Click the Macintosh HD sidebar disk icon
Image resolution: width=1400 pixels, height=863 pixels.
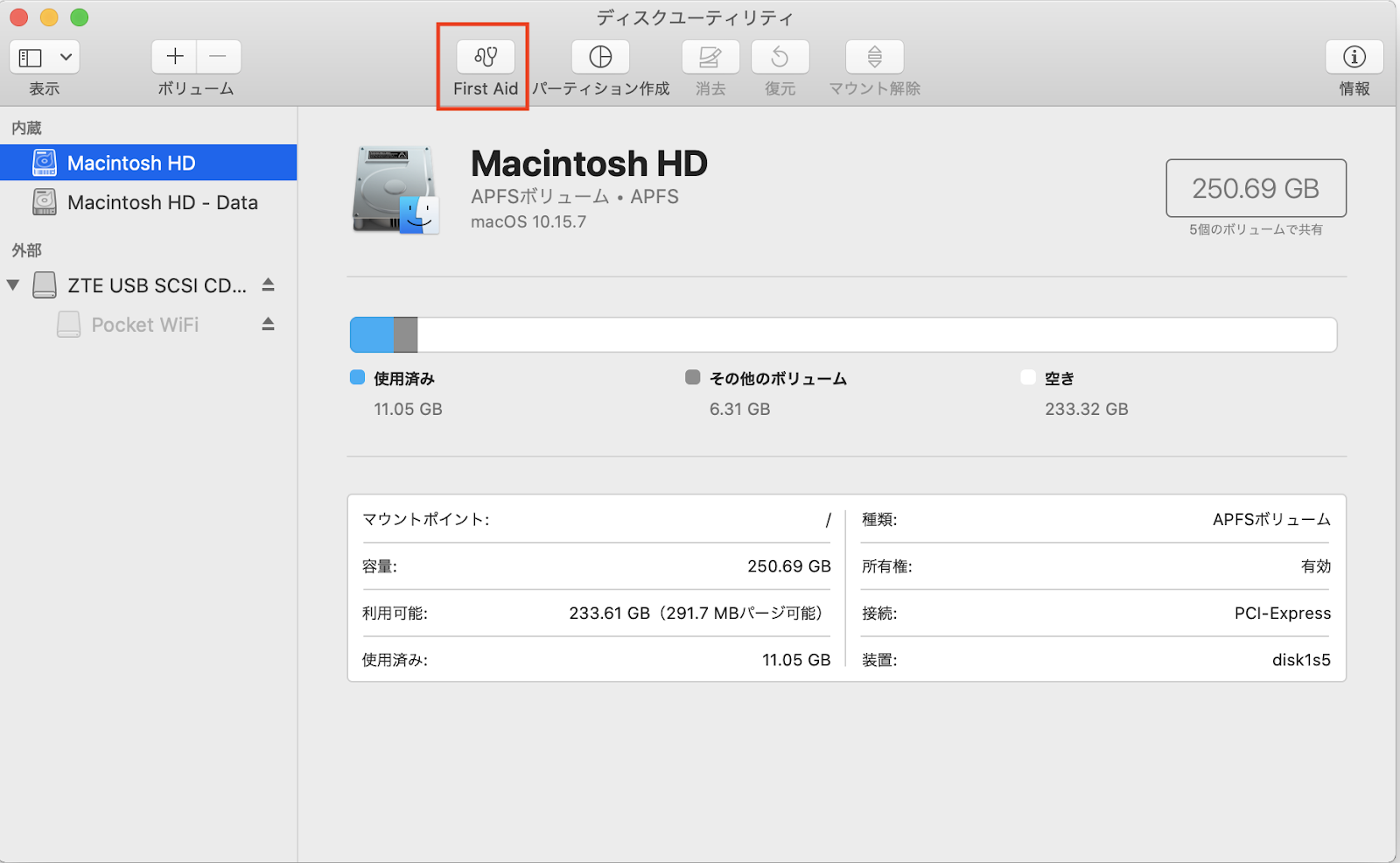[45, 163]
